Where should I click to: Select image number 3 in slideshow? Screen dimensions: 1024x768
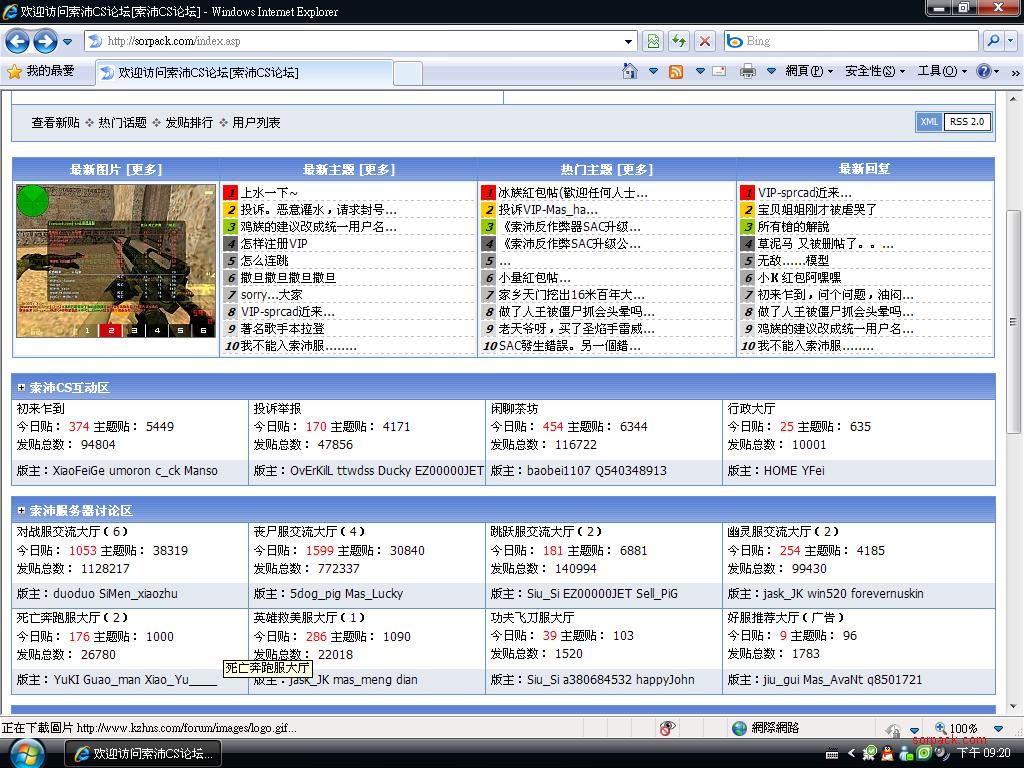tap(134, 330)
